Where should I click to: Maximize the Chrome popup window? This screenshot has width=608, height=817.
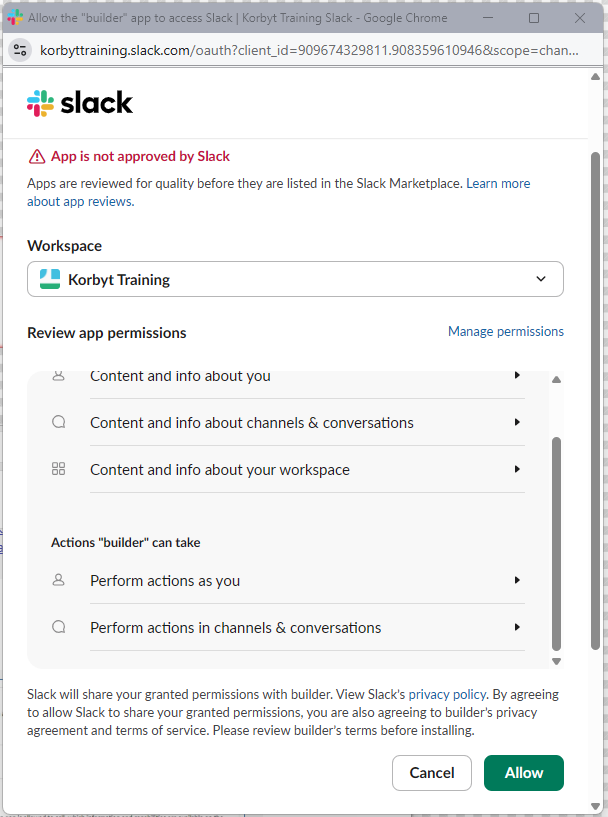(534, 18)
